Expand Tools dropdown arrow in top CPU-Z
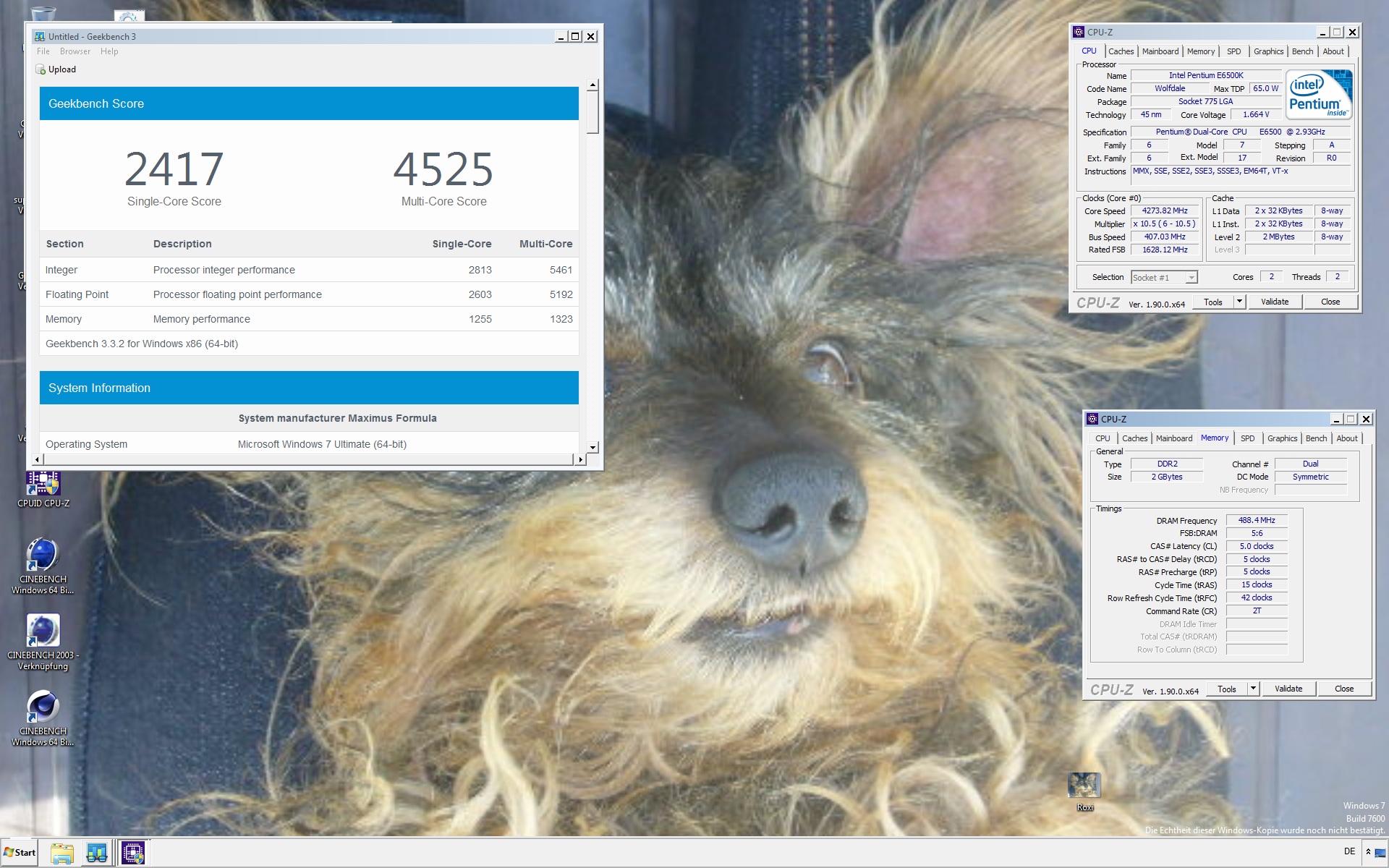This screenshot has width=1389, height=868. tap(1239, 302)
